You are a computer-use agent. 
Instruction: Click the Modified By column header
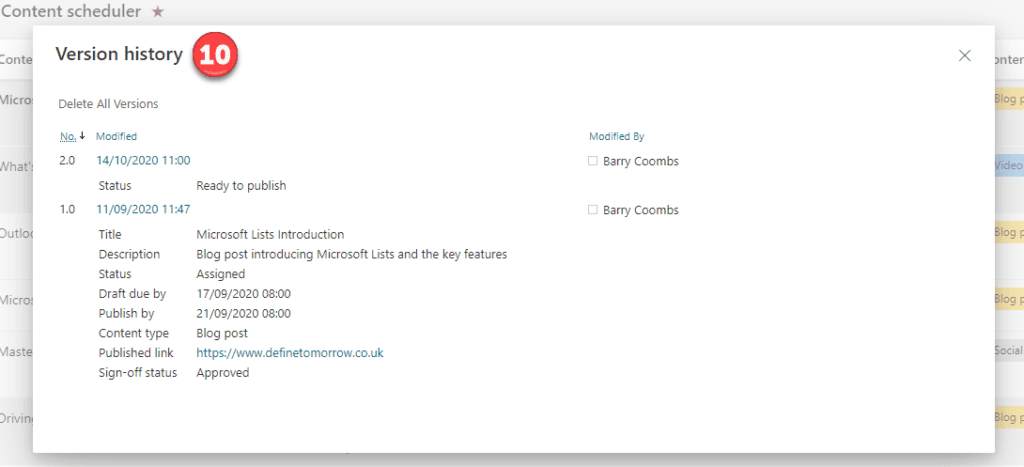tap(616, 137)
